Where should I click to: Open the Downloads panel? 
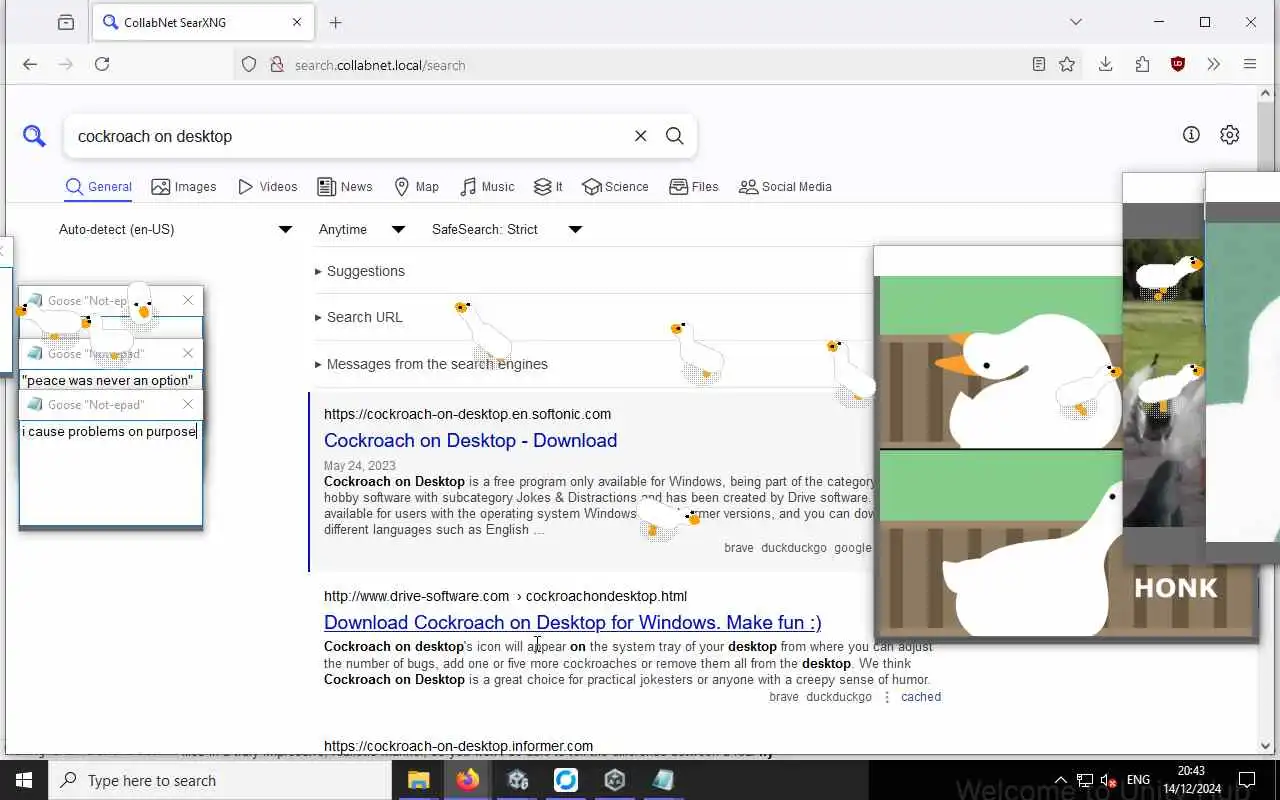pyautogui.click(x=1105, y=64)
